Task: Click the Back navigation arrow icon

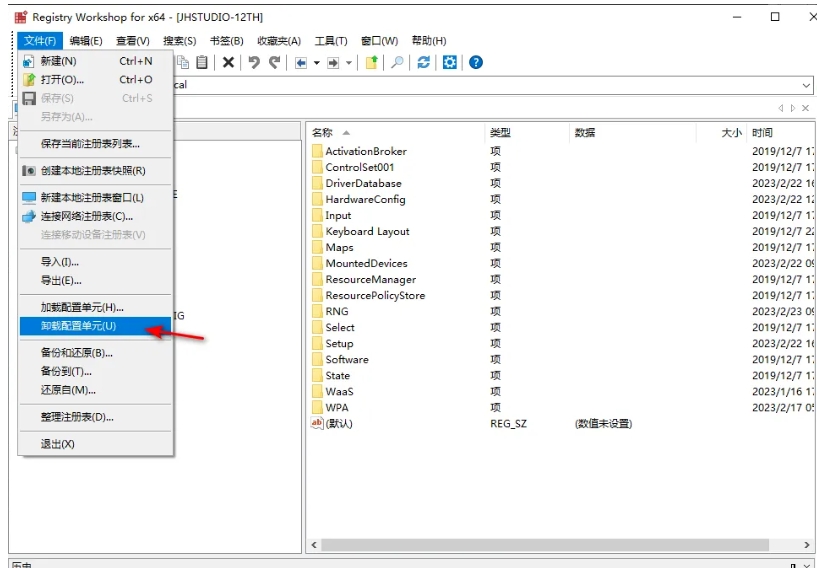Action: pyautogui.click(x=301, y=62)
